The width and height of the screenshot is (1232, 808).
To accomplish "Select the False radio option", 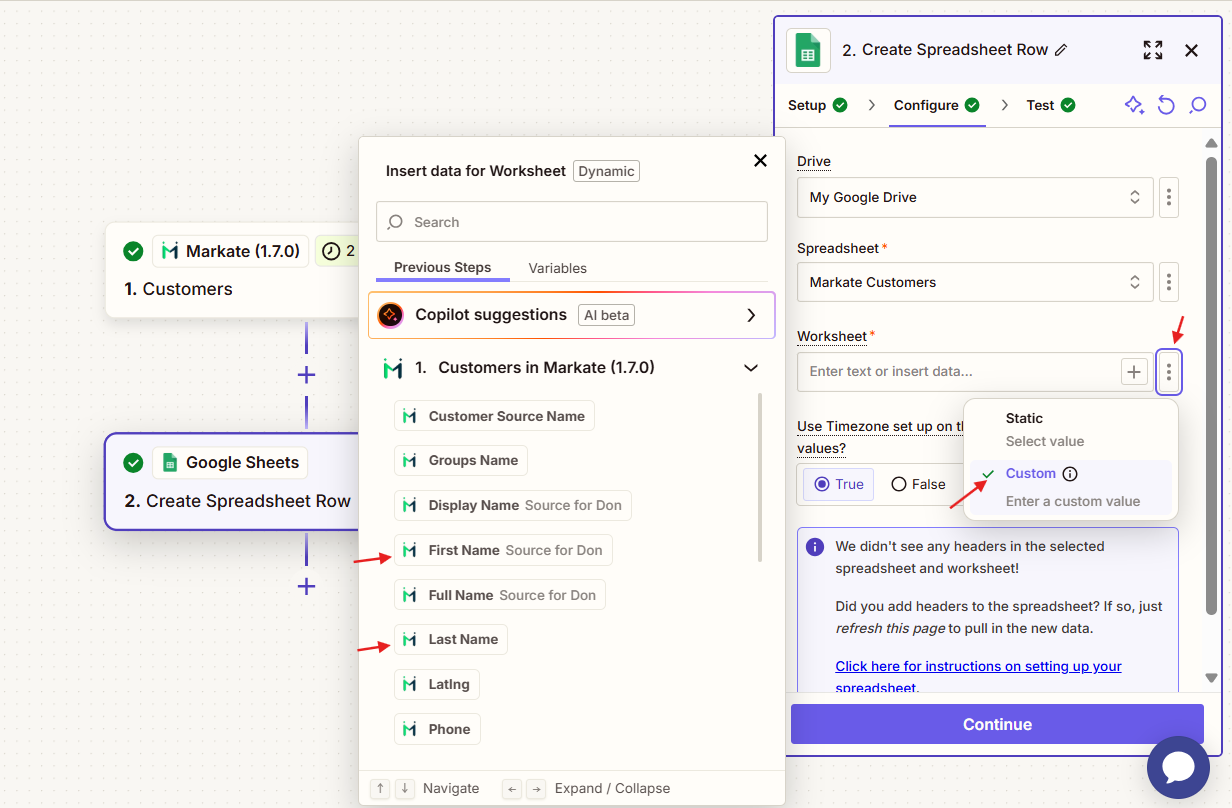I will (918, 484).
